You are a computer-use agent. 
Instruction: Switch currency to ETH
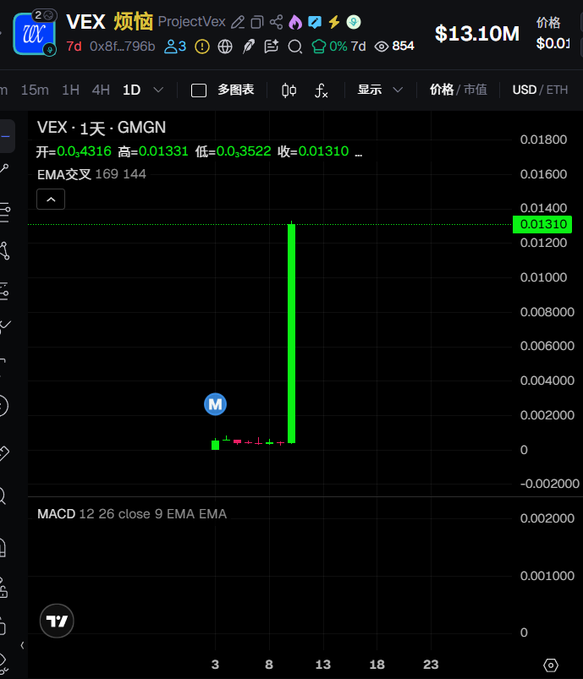pyautogui.click(x=557, y=90)
